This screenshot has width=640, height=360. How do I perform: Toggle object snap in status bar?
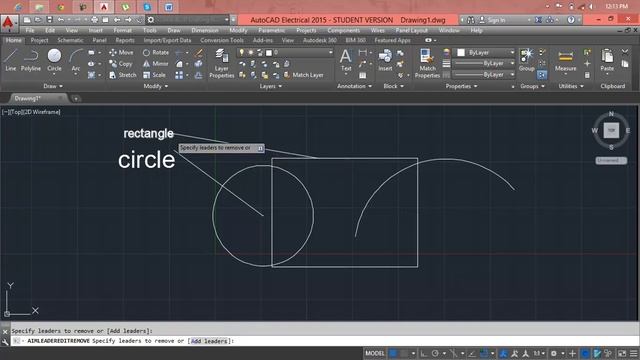pos(484,353)
